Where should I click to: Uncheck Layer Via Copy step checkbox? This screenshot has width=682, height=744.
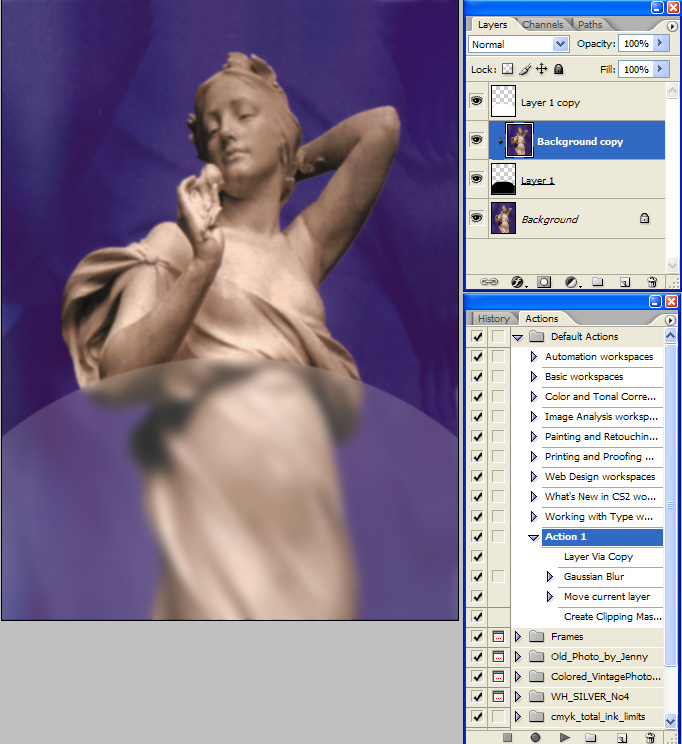pos(477,556)
